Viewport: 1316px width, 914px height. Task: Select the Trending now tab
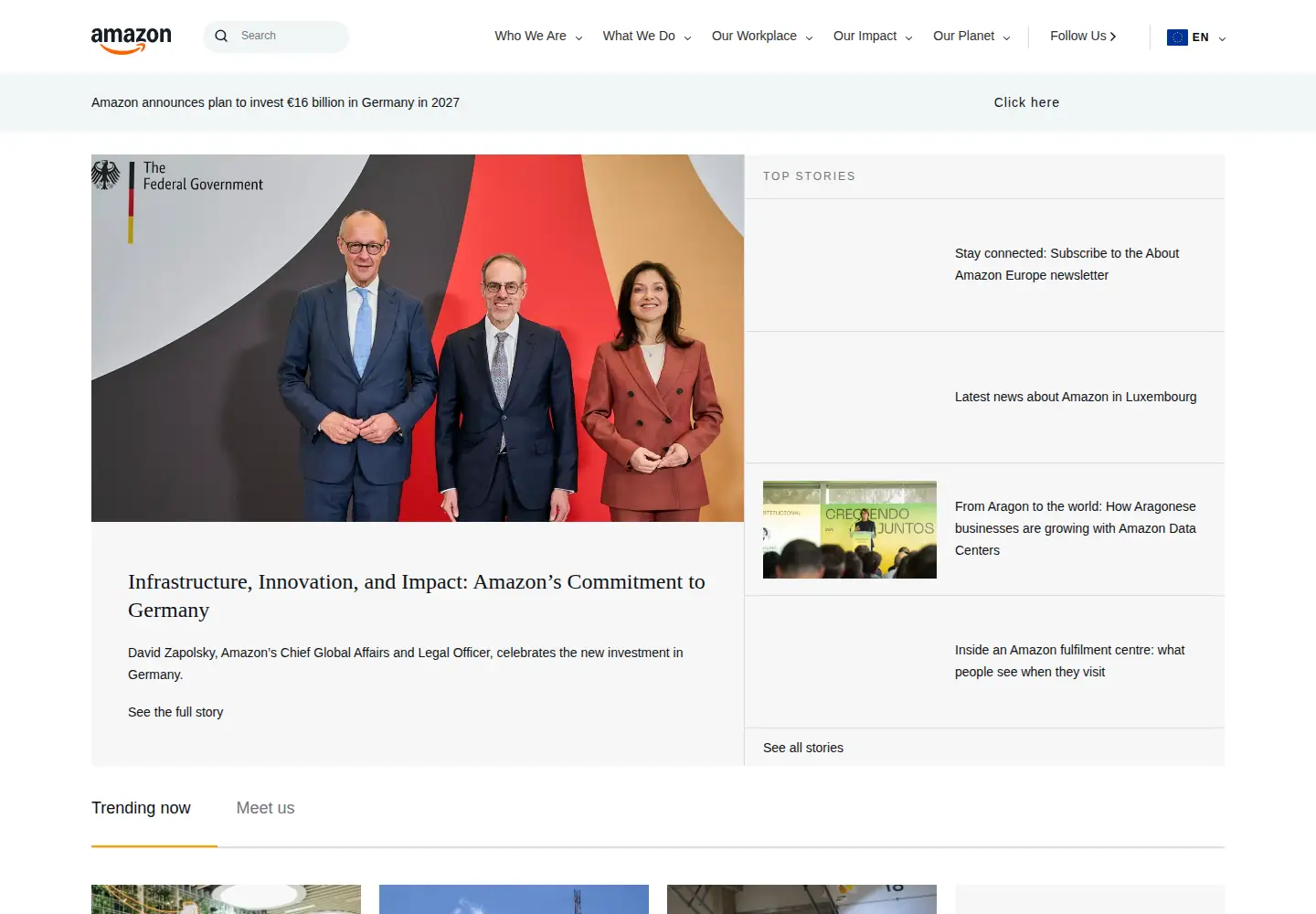tap(141, 808)
